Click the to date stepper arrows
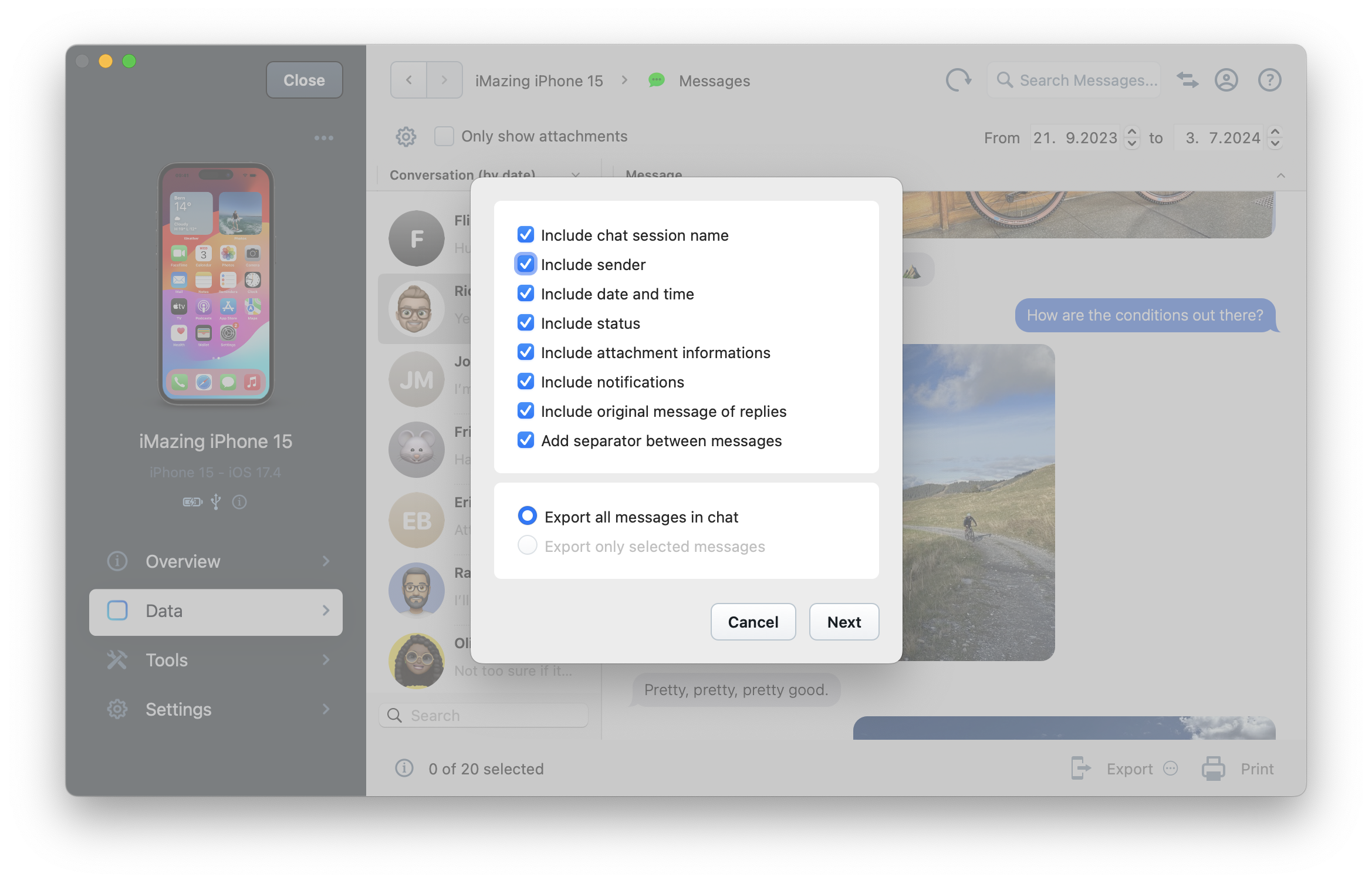The height and width of the screenshot is (883, 1372). tap(1275, 138)
